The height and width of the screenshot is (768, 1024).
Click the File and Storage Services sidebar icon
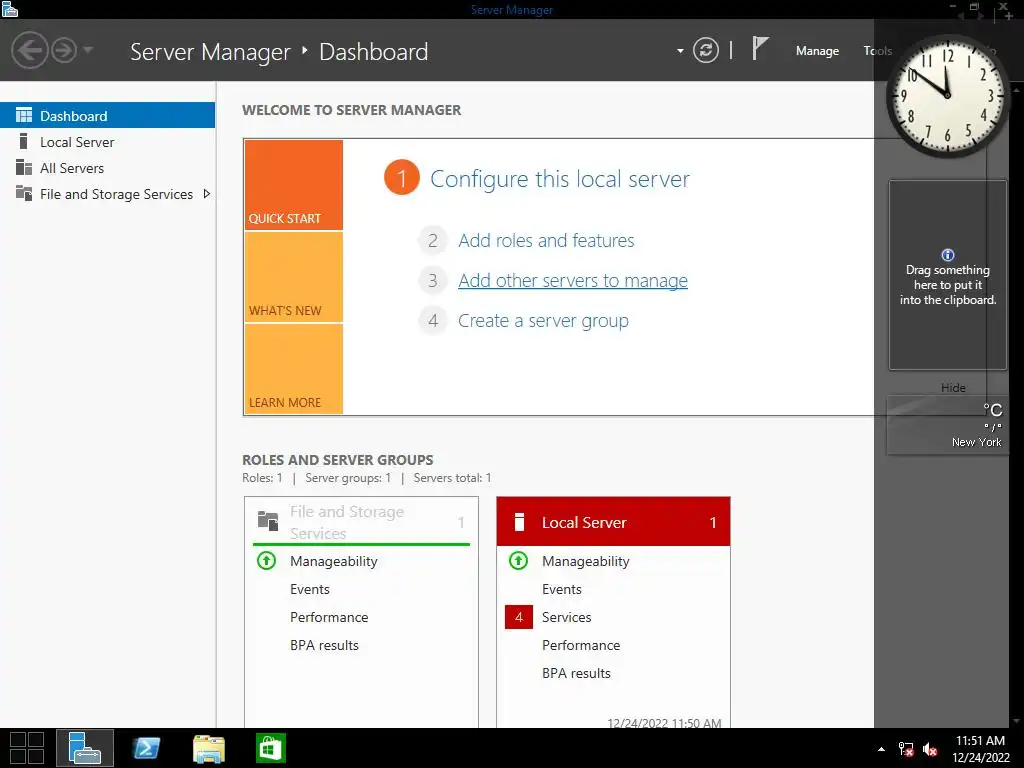click(24, 193)
